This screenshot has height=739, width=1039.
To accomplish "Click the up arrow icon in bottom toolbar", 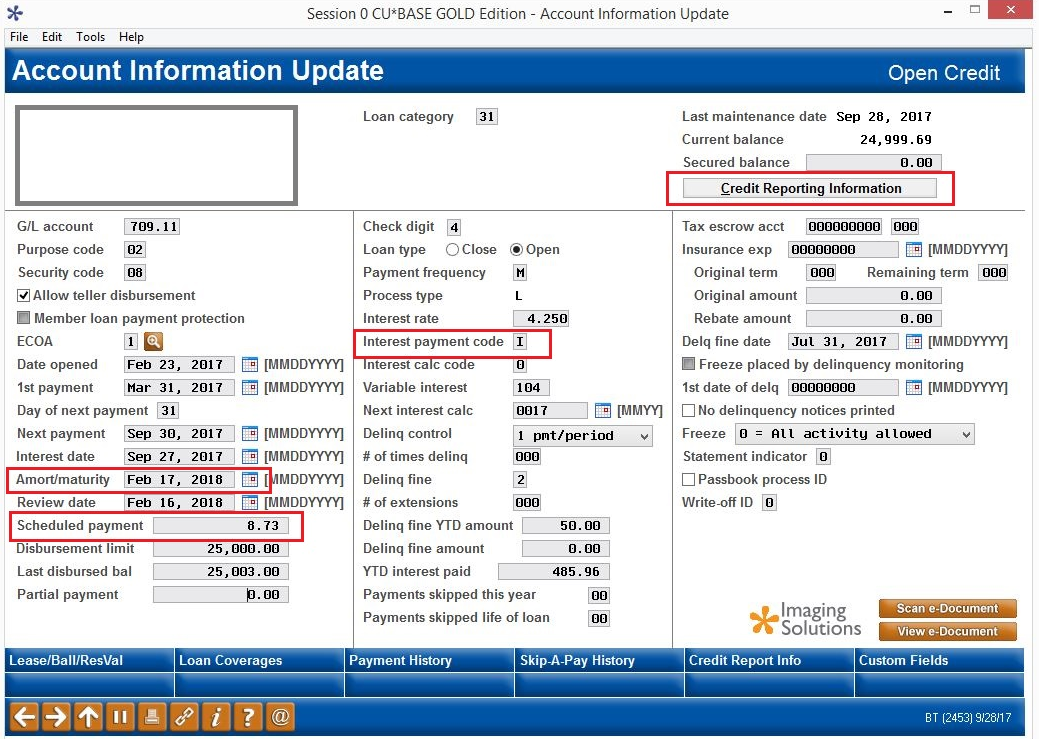I will pos(88,716).
